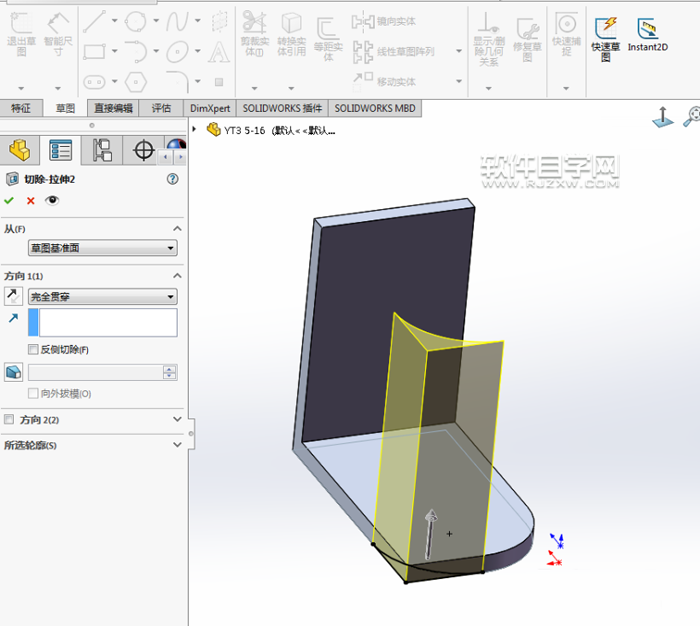Click the 快速草图 rapid sketch button
Viewport: 700px width, 626px height.
pos(605,34)
